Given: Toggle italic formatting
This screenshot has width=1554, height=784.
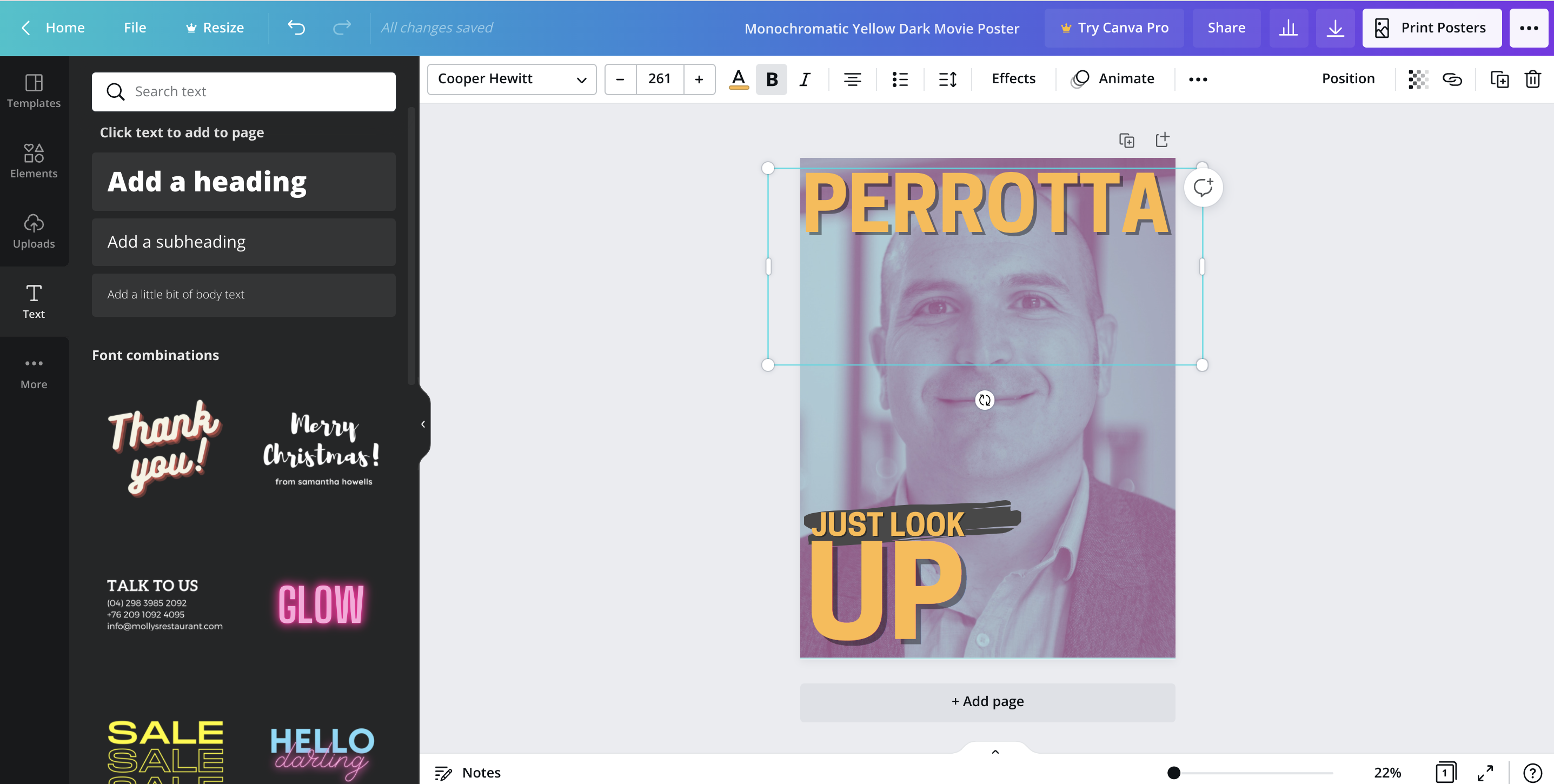Looking at the screenshot, I should pos(805,79).
